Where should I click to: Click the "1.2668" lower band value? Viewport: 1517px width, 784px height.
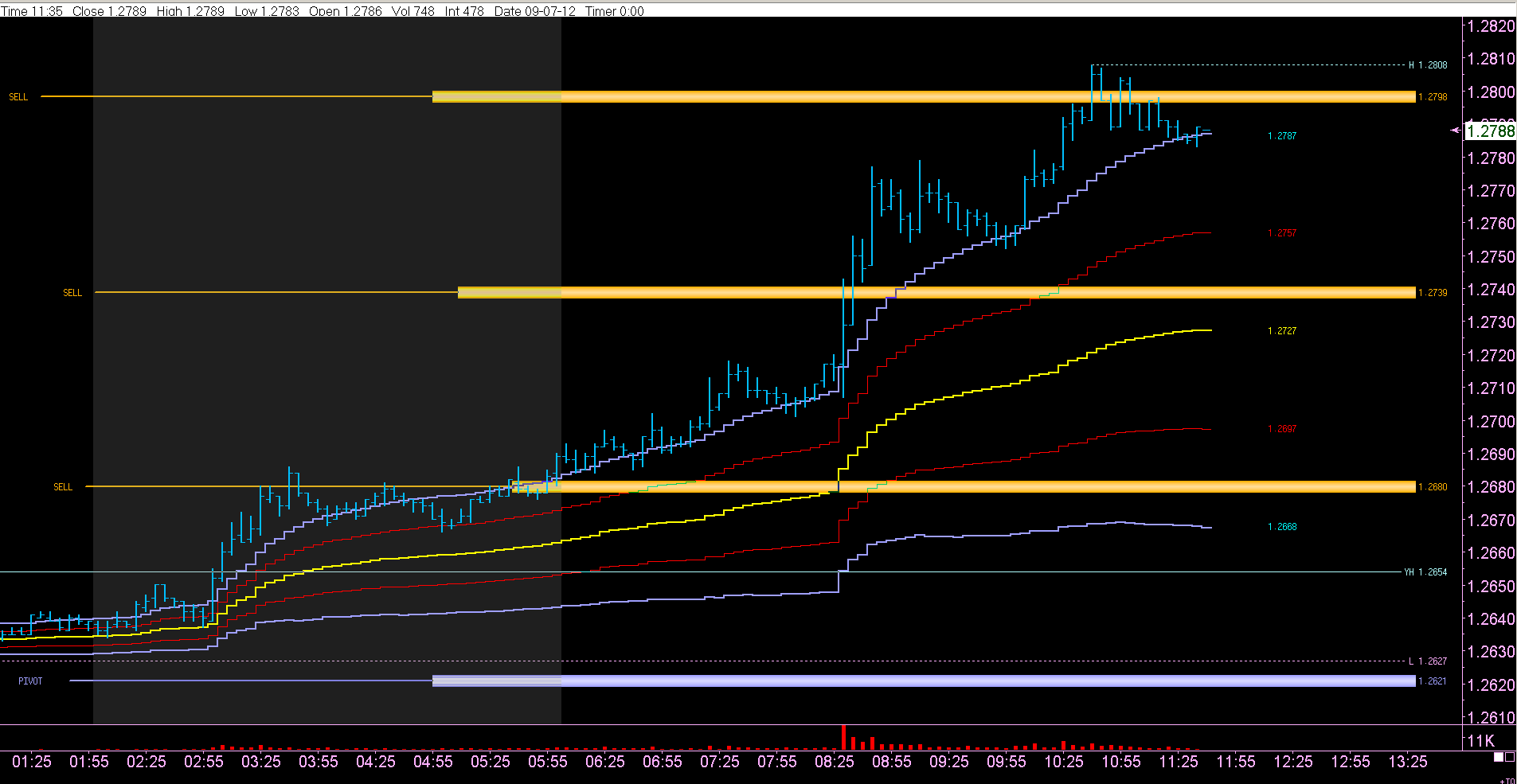click(1282, 527)
